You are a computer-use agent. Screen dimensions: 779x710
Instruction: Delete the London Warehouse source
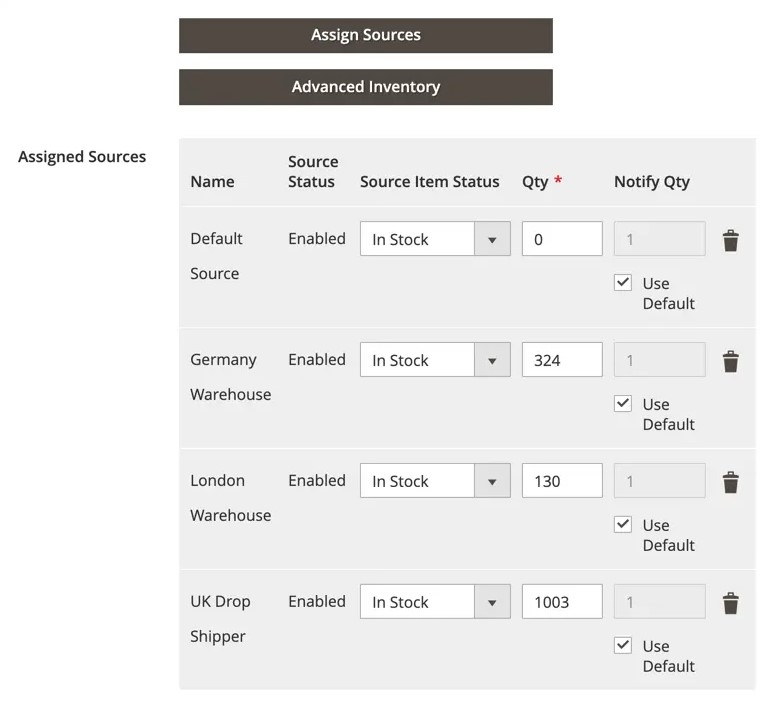pos(730,482)
